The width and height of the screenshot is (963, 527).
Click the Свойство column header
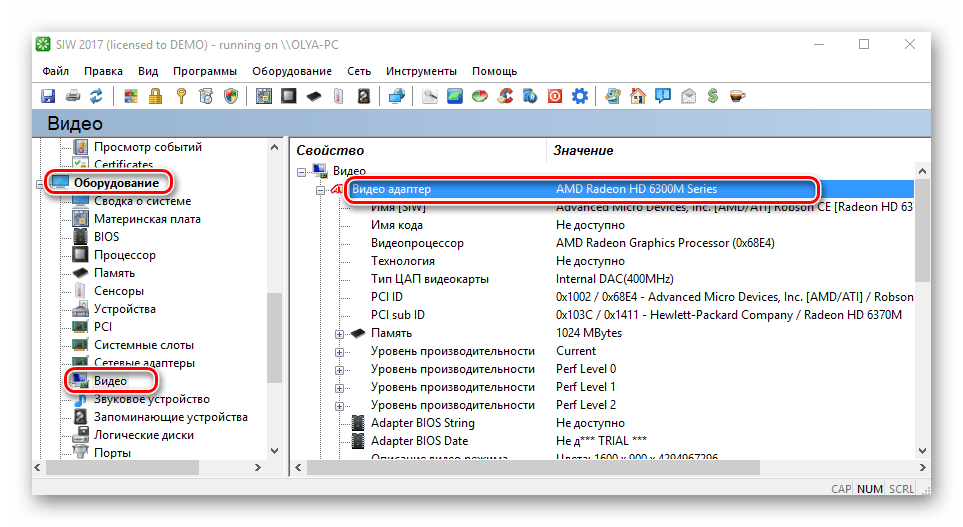tap(330, 150)
